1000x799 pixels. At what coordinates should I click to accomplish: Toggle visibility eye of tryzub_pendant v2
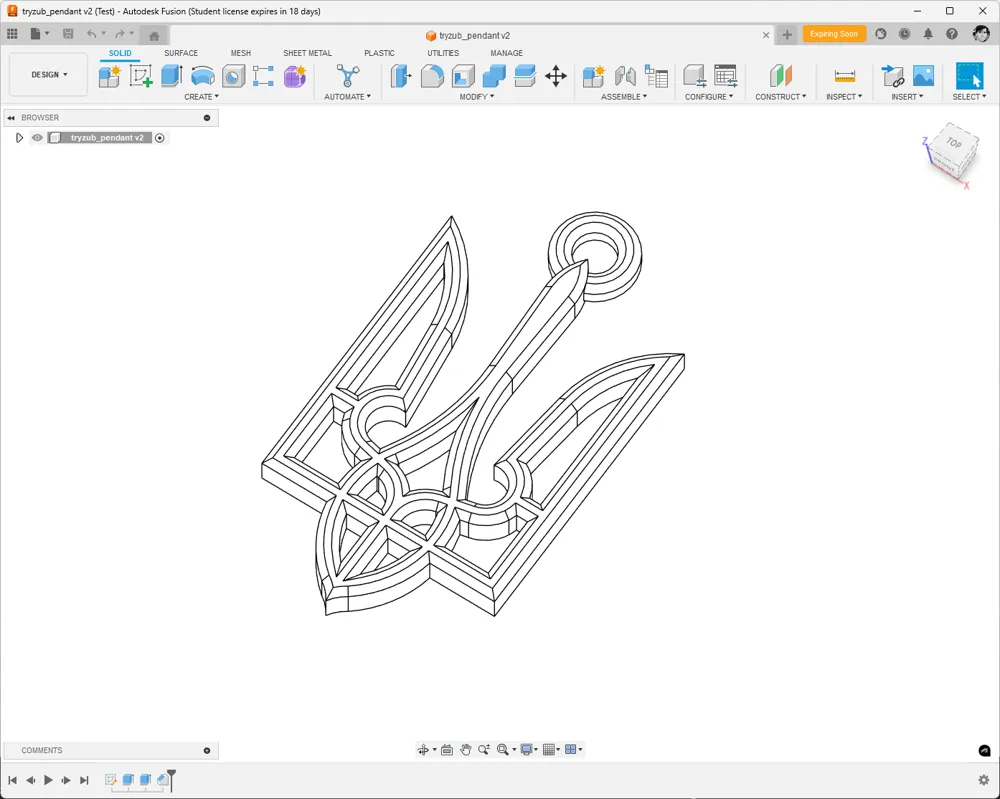pos(37,138)
